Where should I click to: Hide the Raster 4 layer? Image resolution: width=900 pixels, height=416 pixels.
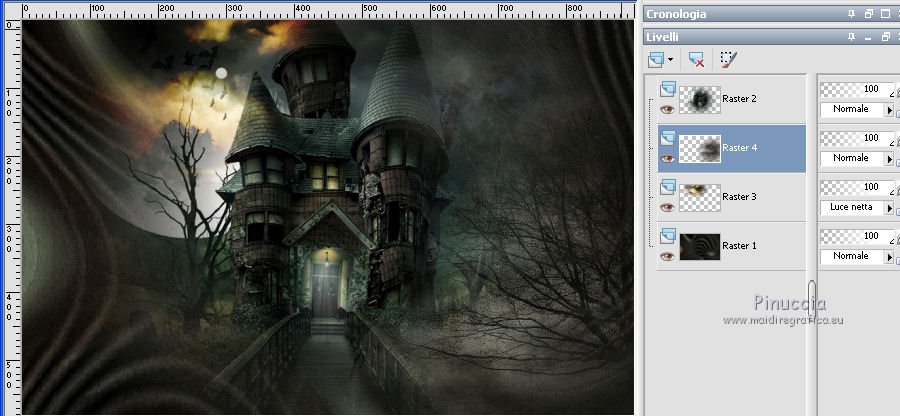pos(667,158)
